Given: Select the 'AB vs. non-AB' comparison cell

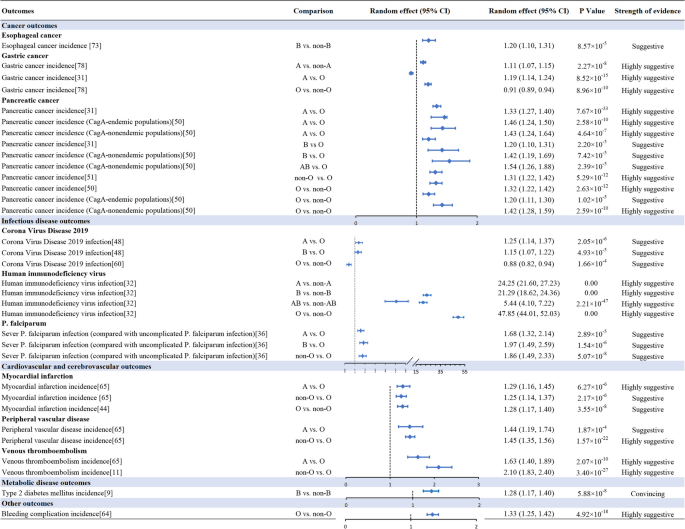Looking at the screenshot, I should point(313,303).
